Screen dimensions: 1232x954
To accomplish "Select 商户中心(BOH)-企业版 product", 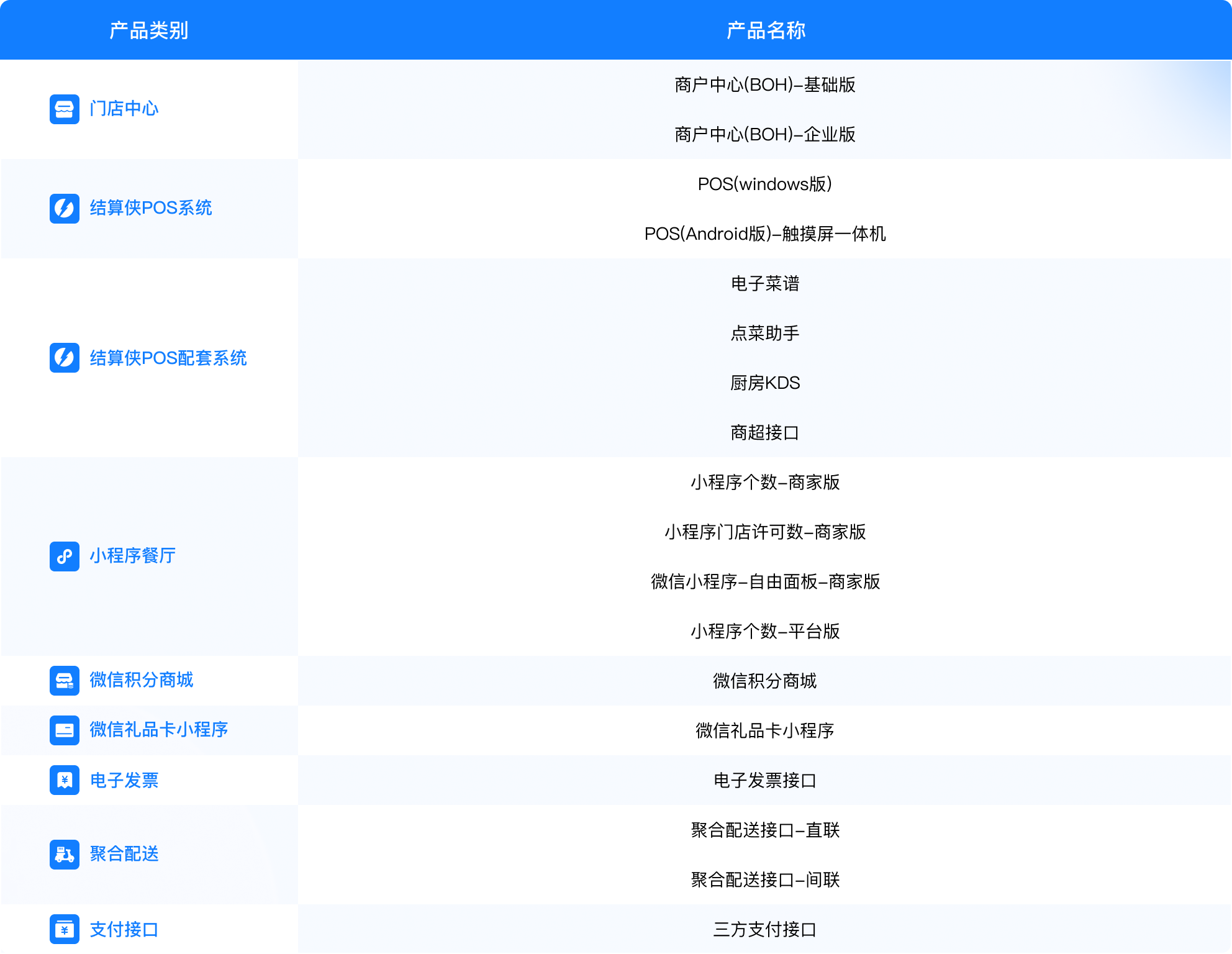I will click(x=765, y=134).
